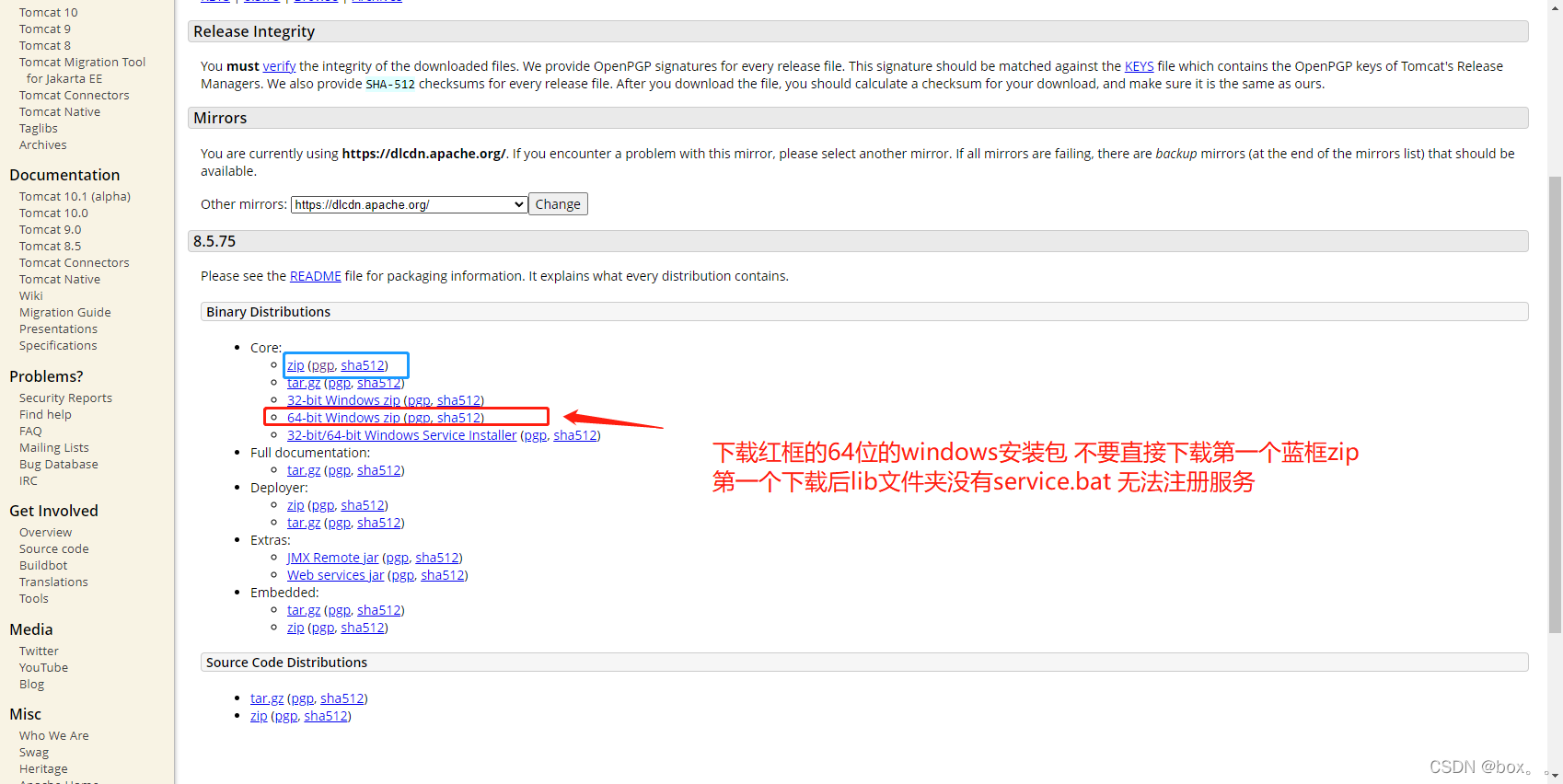Screen dimensions: 1563x784
Task: Open sha512 link for source zip
Action: (x=326, y=716)
